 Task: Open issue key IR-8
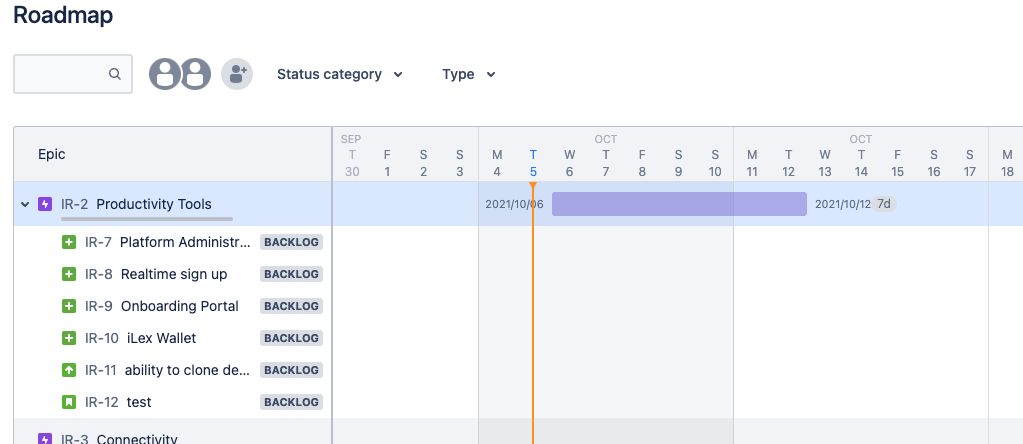99,274
